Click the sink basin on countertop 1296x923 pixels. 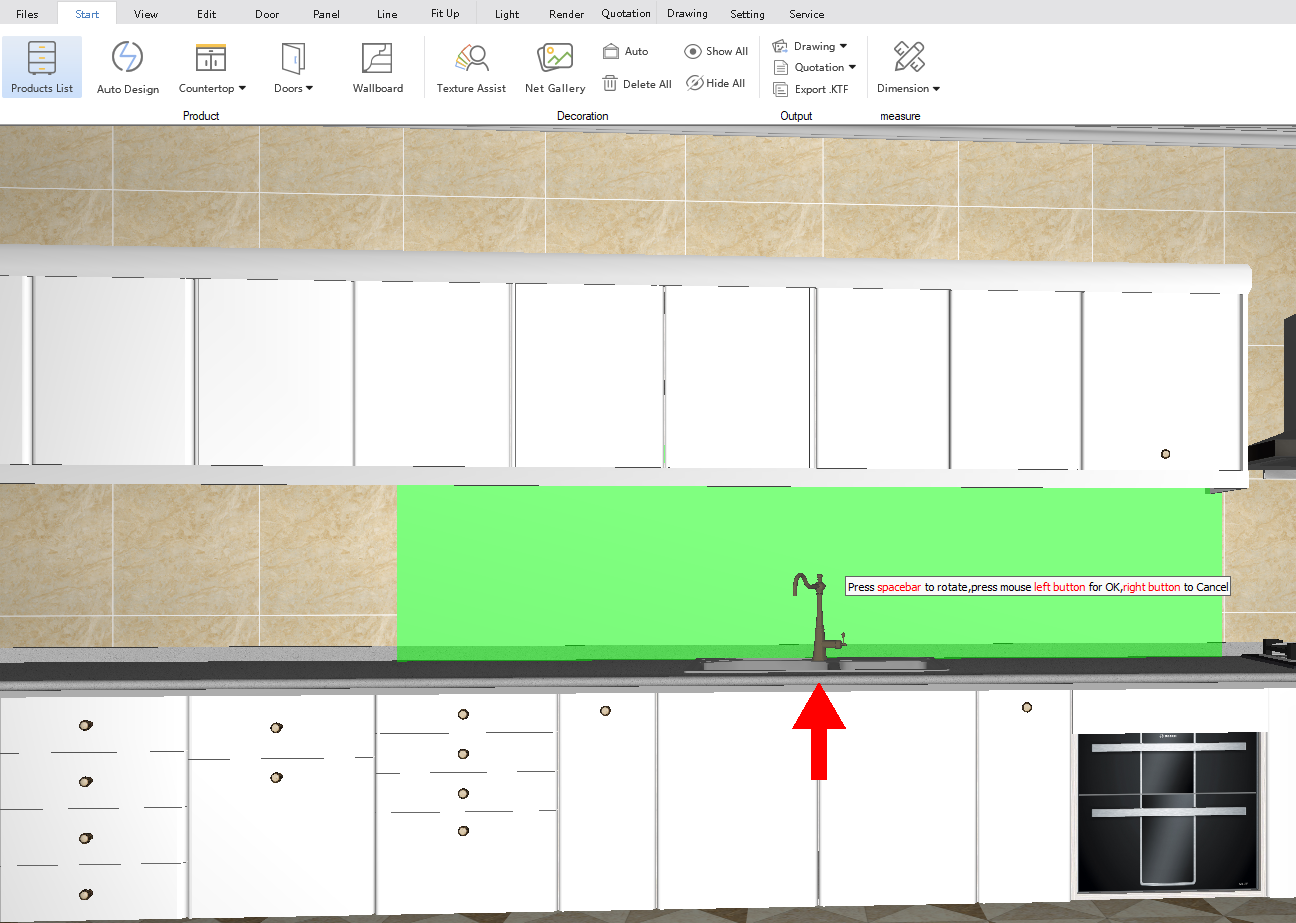pos(818,665)
